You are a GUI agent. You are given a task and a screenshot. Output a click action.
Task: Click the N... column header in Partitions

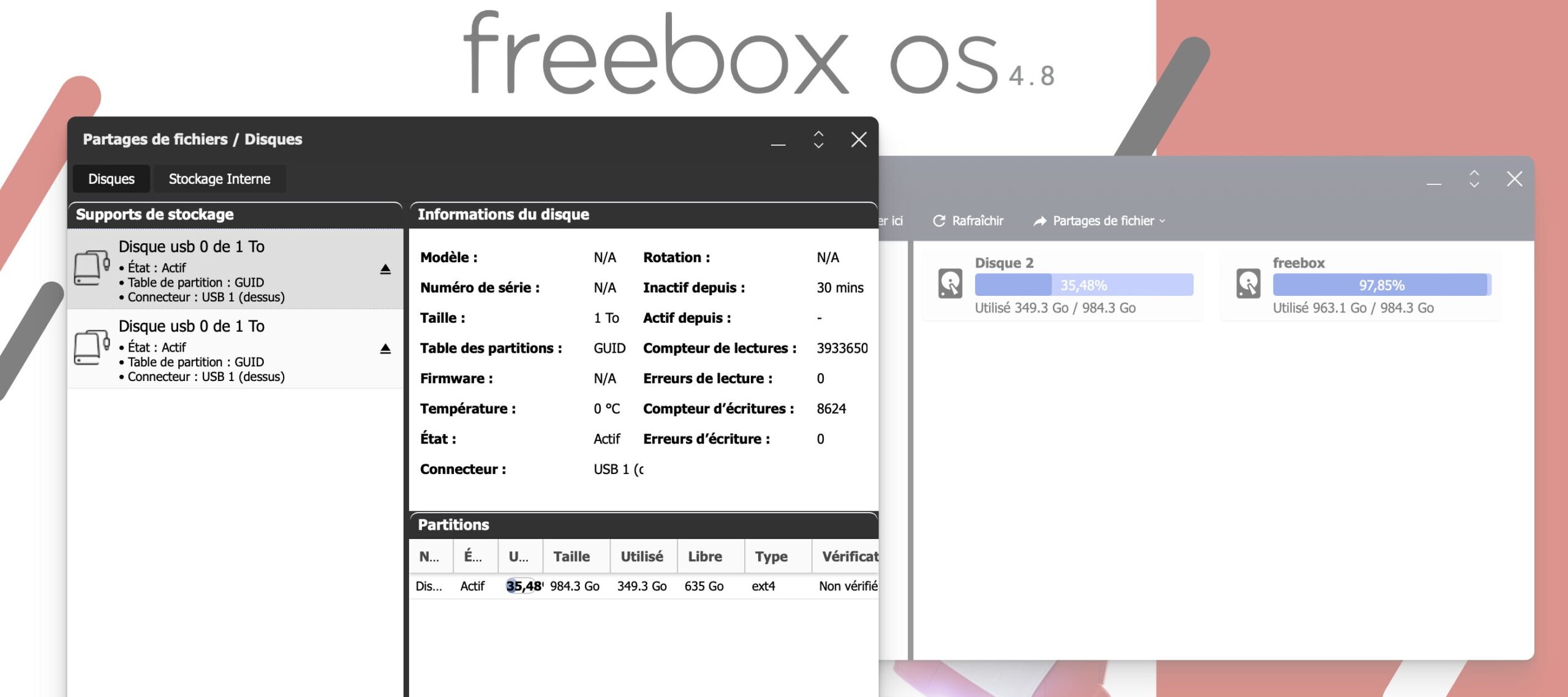[x=431, y=556]
